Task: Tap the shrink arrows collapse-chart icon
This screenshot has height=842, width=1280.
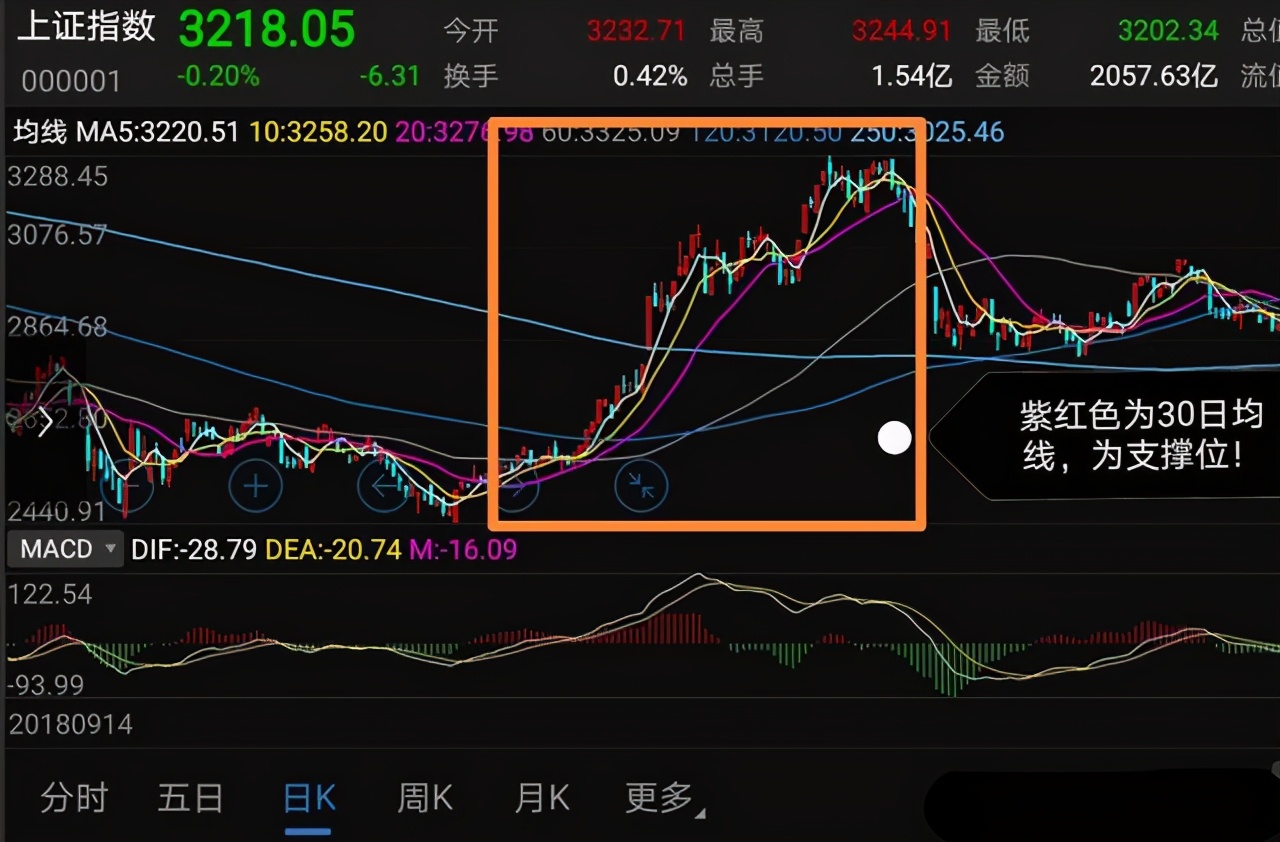Action: coord(641,487)
